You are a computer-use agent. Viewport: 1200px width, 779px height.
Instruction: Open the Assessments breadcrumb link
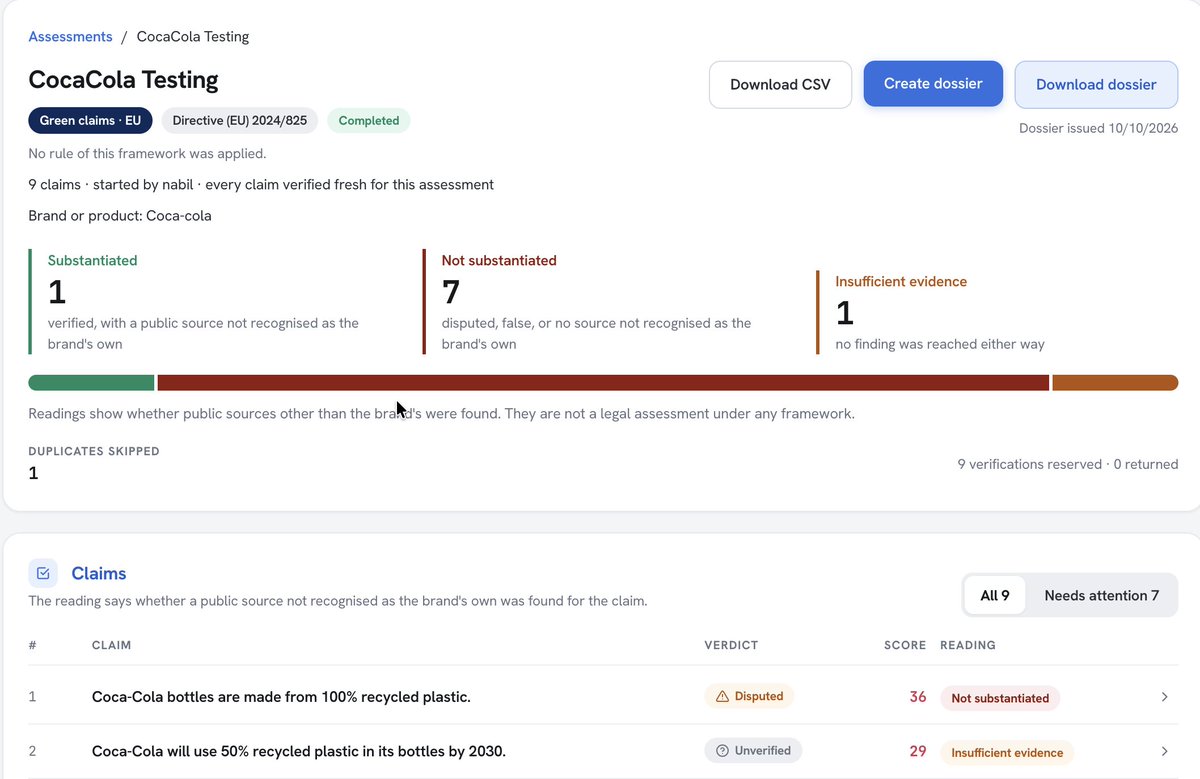(70, 37)
